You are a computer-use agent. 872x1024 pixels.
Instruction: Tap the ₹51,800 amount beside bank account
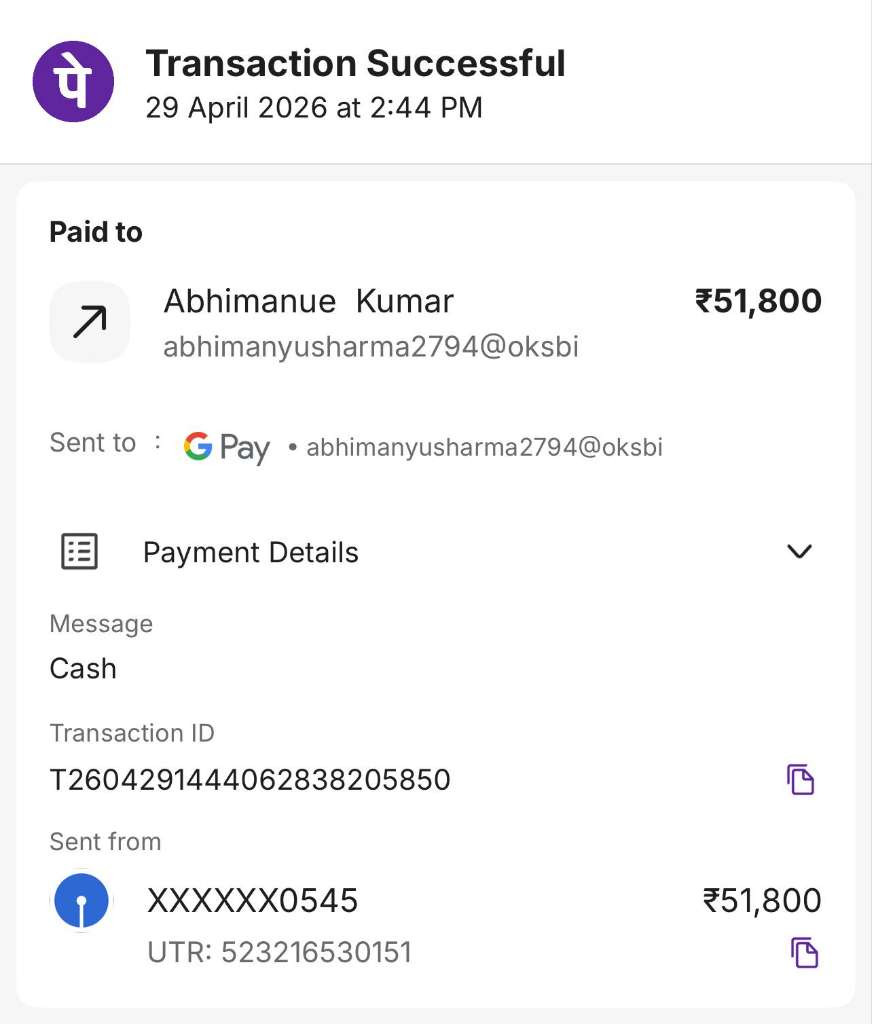click(762, 901)
